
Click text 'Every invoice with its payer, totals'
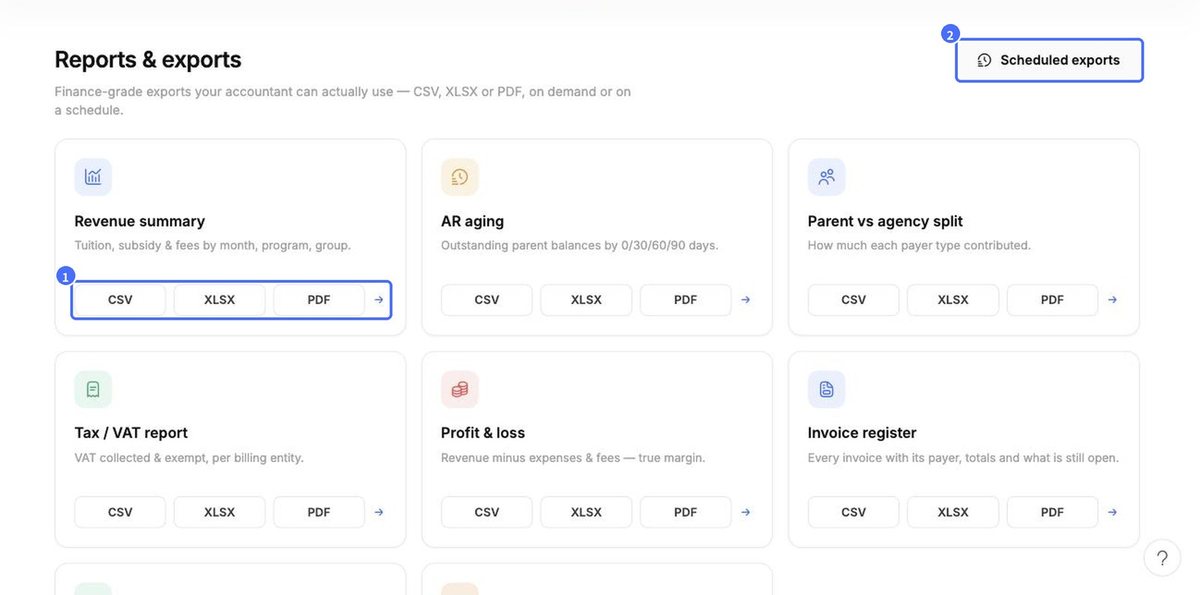click(907, 458)
